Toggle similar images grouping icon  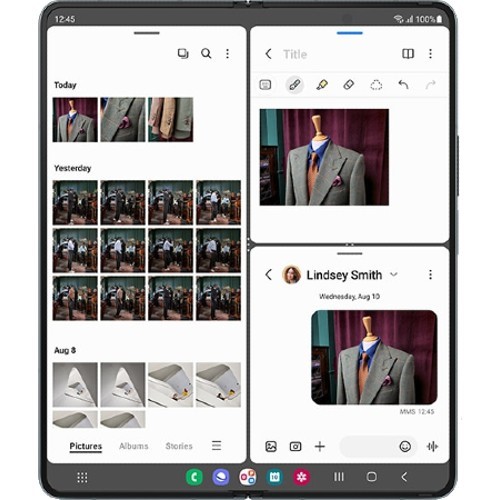(x=183, y=53)
